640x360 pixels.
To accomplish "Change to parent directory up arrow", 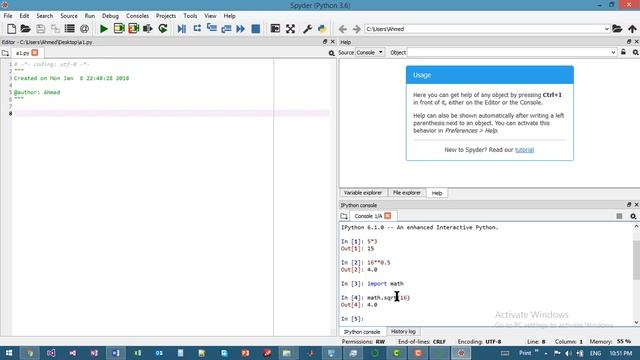I will tap(632, 29).
